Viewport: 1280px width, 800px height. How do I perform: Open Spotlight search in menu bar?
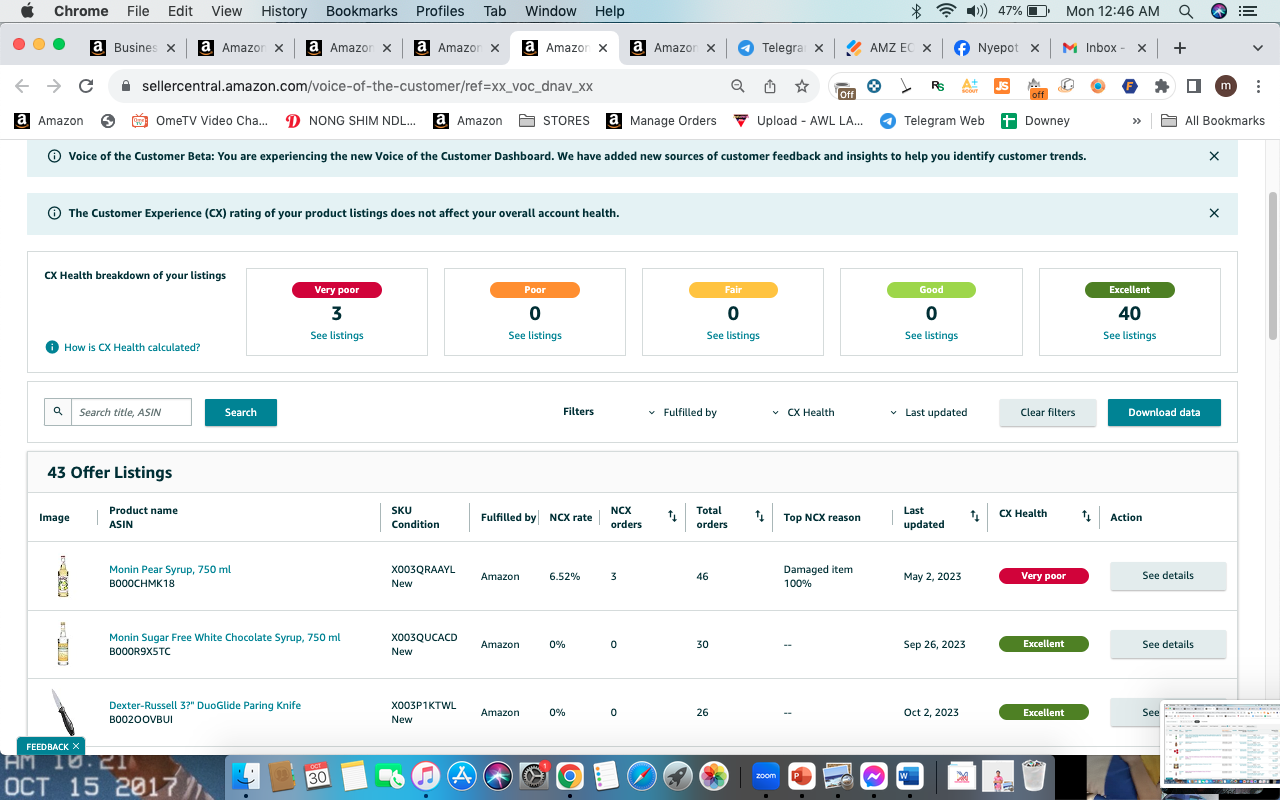click(x=1186, y=11)
